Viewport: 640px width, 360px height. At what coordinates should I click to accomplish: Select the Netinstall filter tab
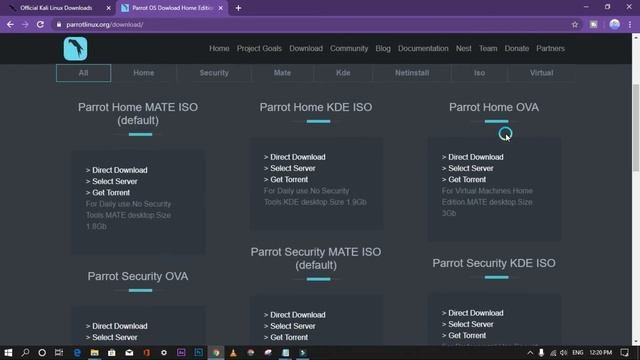pyautogui.click(x=412, y=73)
